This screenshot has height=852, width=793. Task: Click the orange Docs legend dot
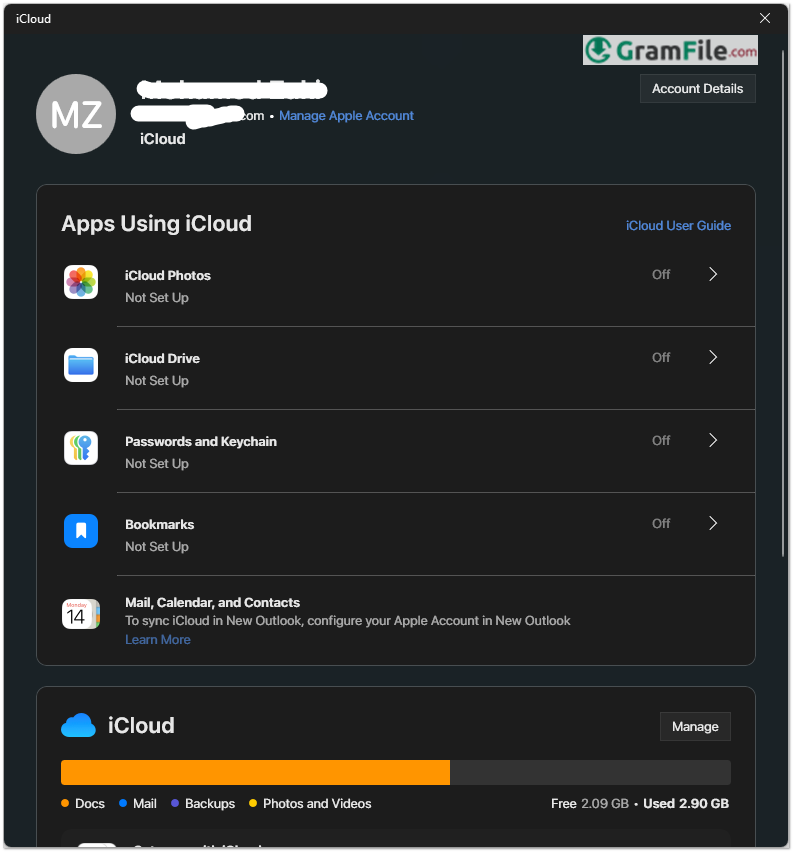pyautogui.click(x=65, y=803)
